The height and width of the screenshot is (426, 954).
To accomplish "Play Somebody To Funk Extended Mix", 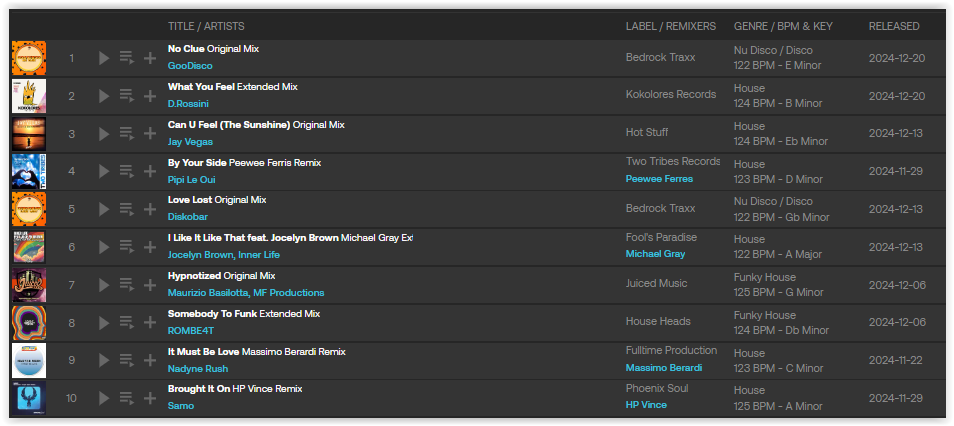I will coord(104,323).
